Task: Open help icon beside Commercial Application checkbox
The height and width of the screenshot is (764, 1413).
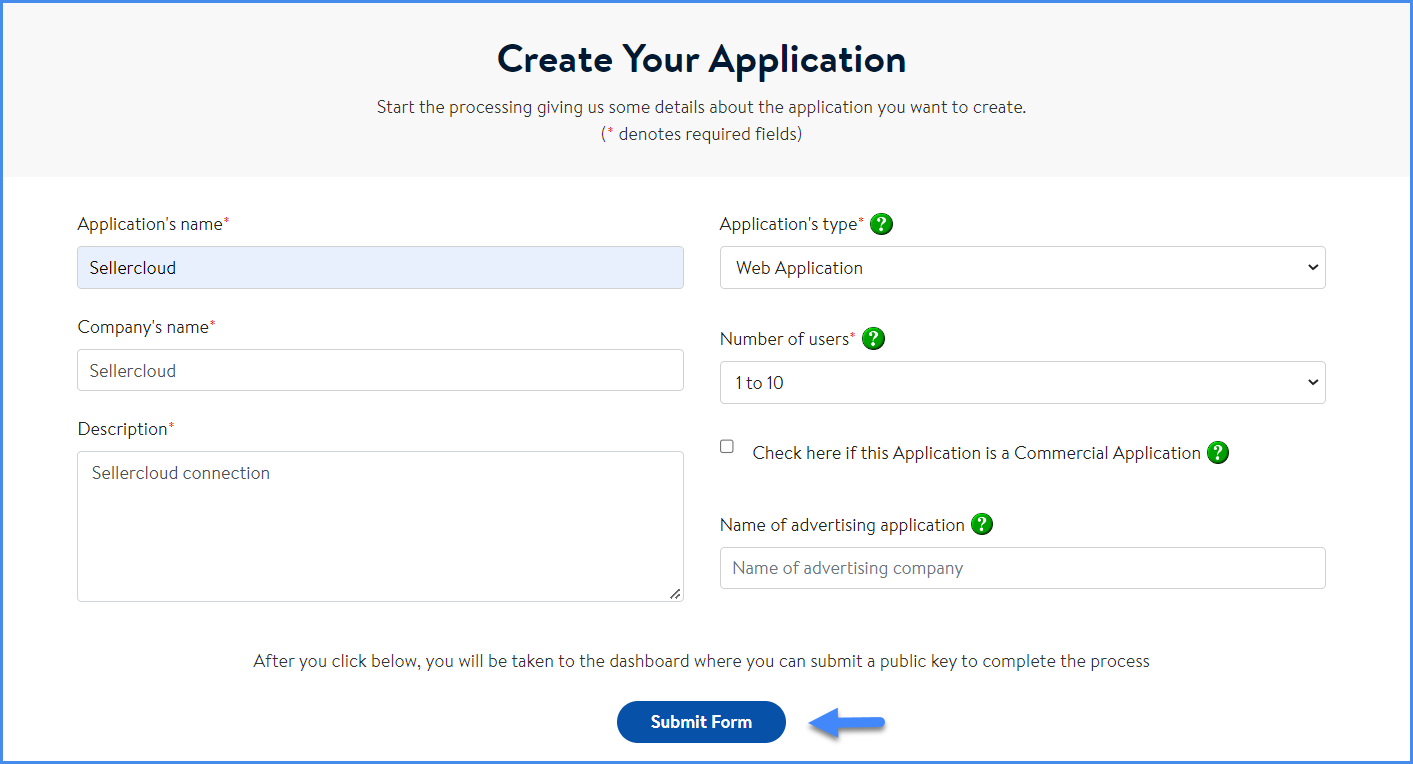Action: [x=1218, y=453]
